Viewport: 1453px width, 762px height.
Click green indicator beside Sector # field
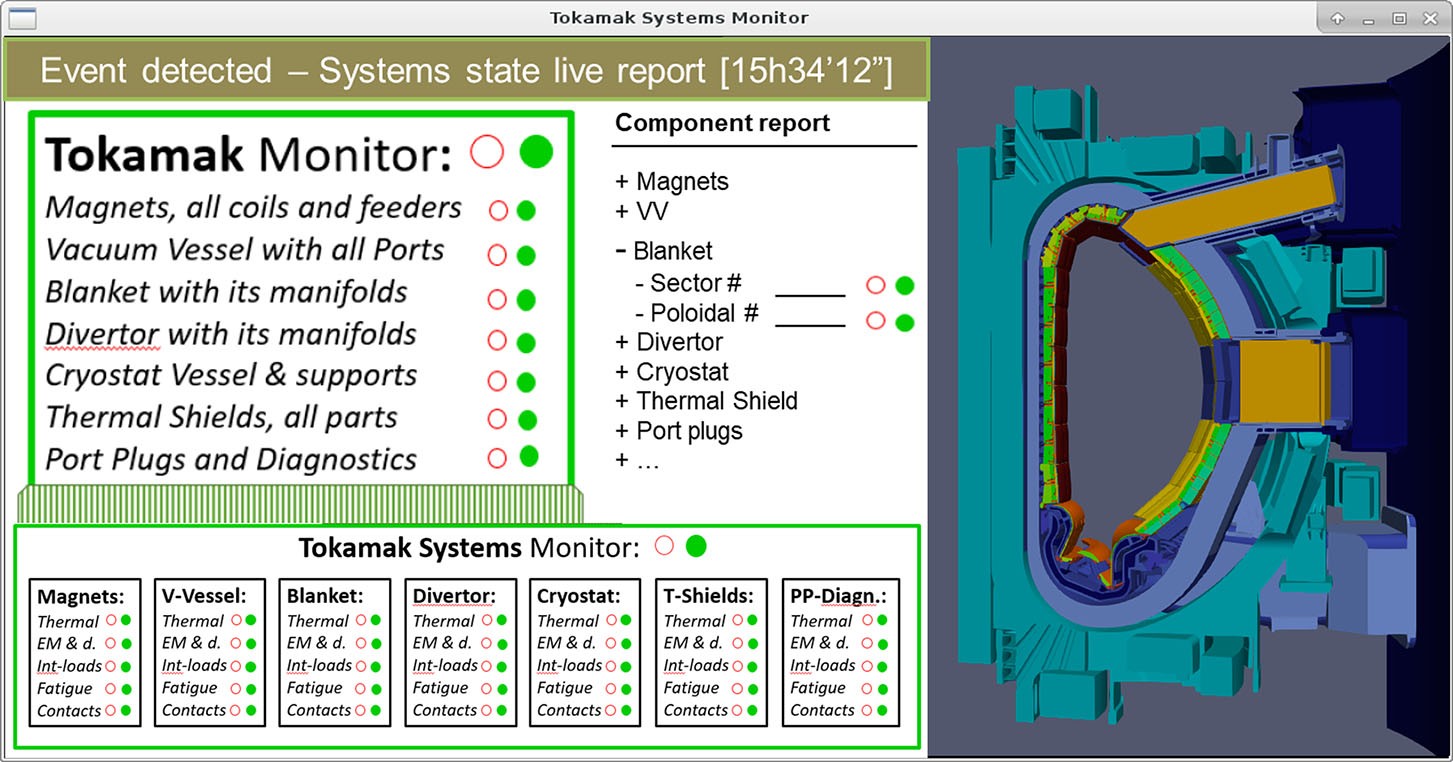pyautogui.click(x=904, y=286)
